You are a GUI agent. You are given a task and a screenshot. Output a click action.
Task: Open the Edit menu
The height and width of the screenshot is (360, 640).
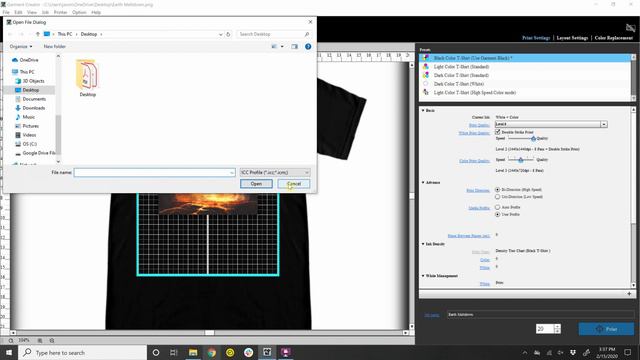point(18,12)
